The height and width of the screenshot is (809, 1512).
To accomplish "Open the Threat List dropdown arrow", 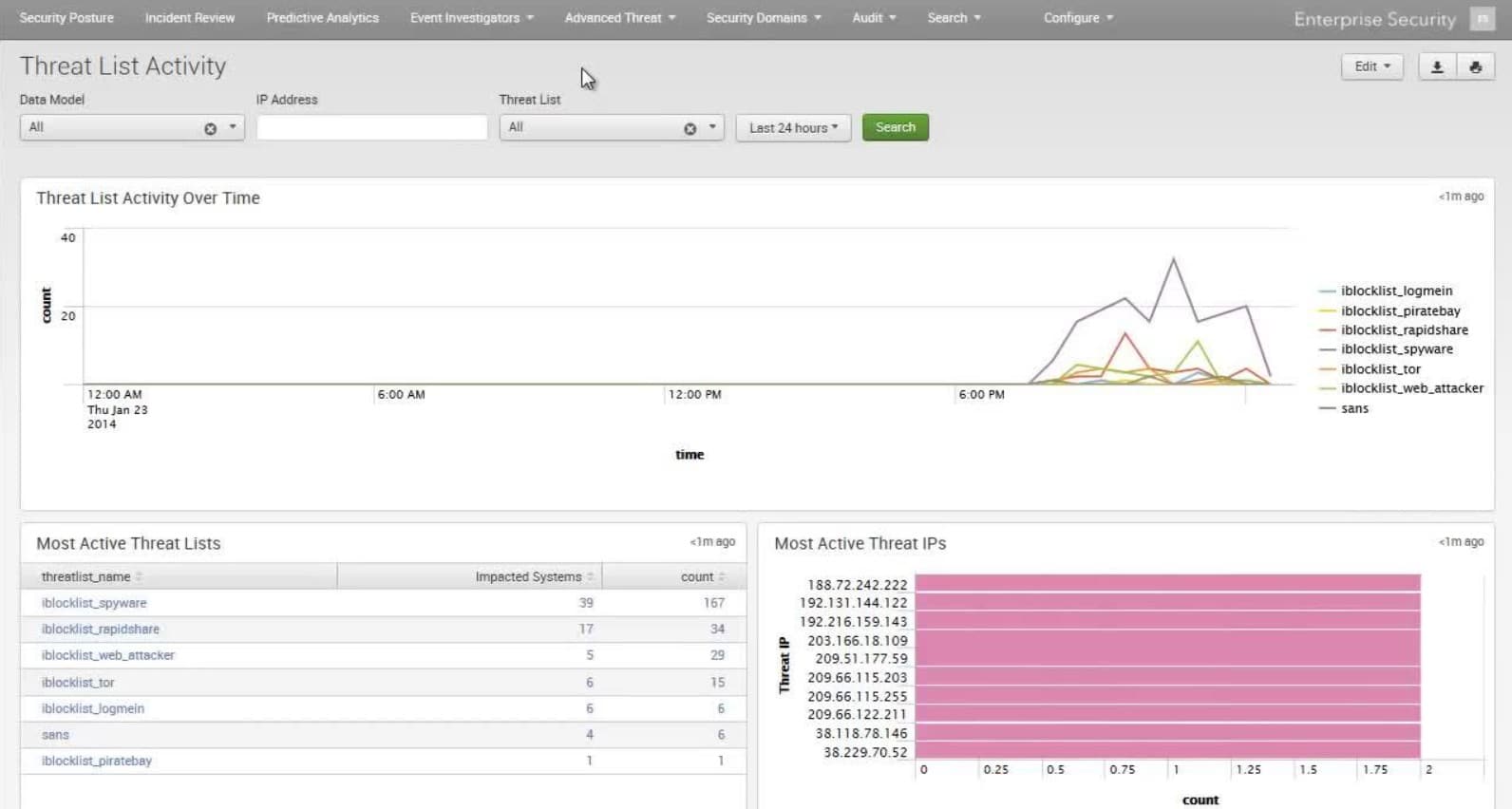I will (x=712, y=127).
